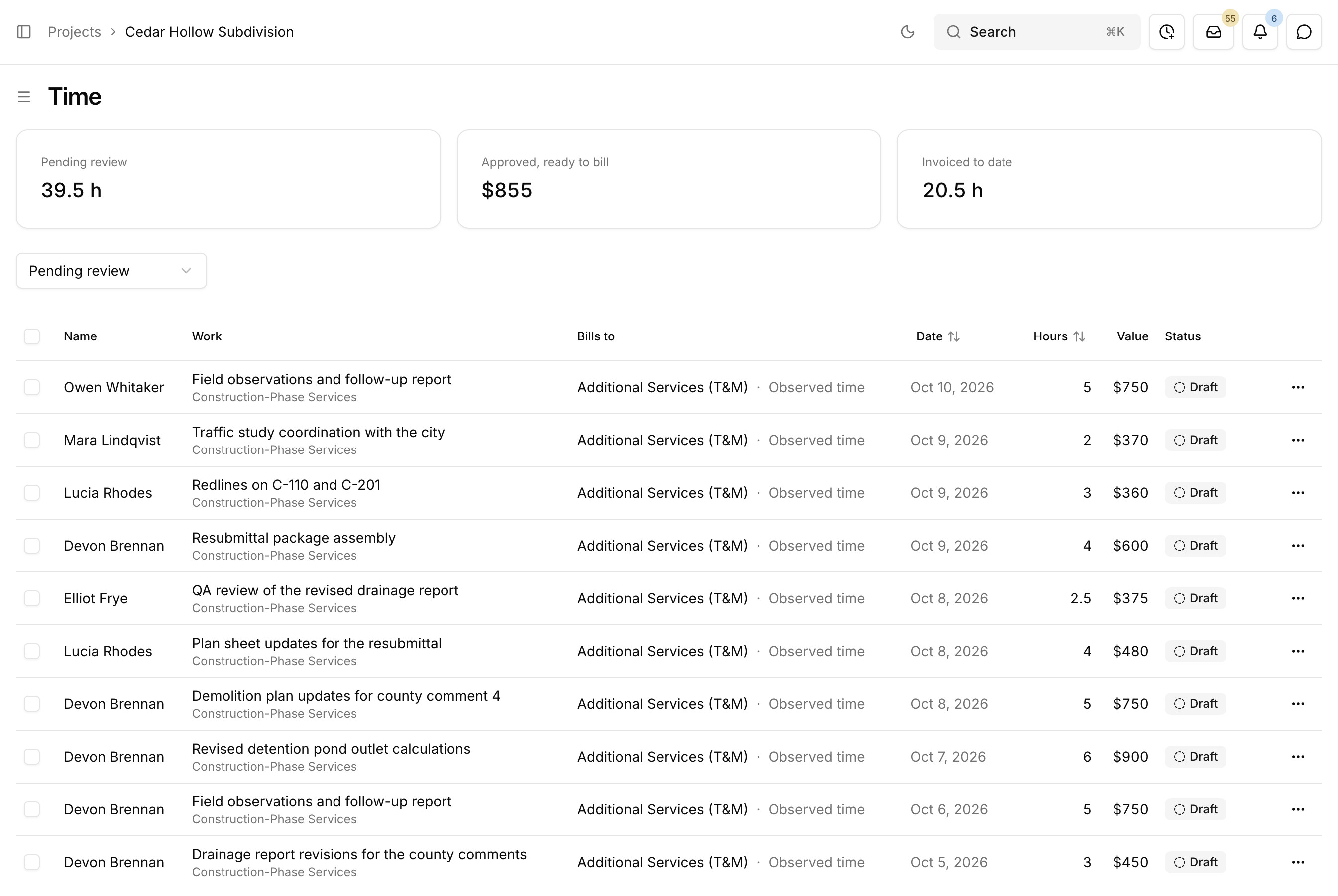This screenshot has height=896, width=1338.
Task: Check the Revised detention pond entry box
Action: tap(32, 757)
